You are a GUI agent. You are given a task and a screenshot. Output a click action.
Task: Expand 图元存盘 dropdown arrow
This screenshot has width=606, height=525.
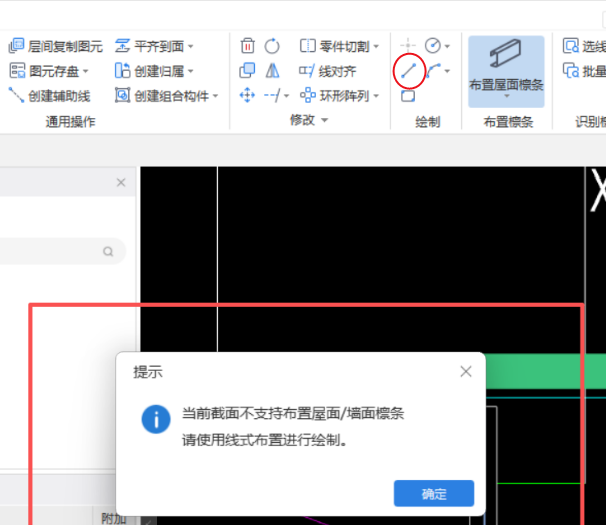point(86,72)
